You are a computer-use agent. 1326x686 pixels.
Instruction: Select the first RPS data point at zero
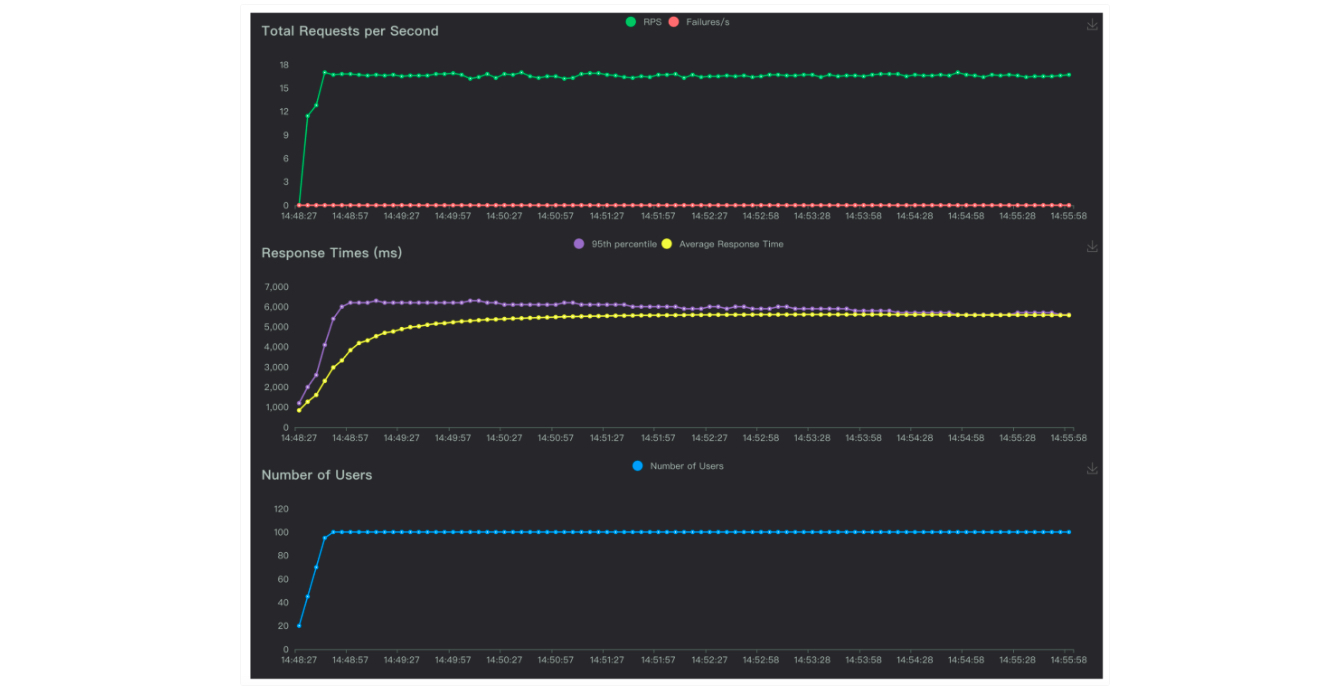pos(299,205)
